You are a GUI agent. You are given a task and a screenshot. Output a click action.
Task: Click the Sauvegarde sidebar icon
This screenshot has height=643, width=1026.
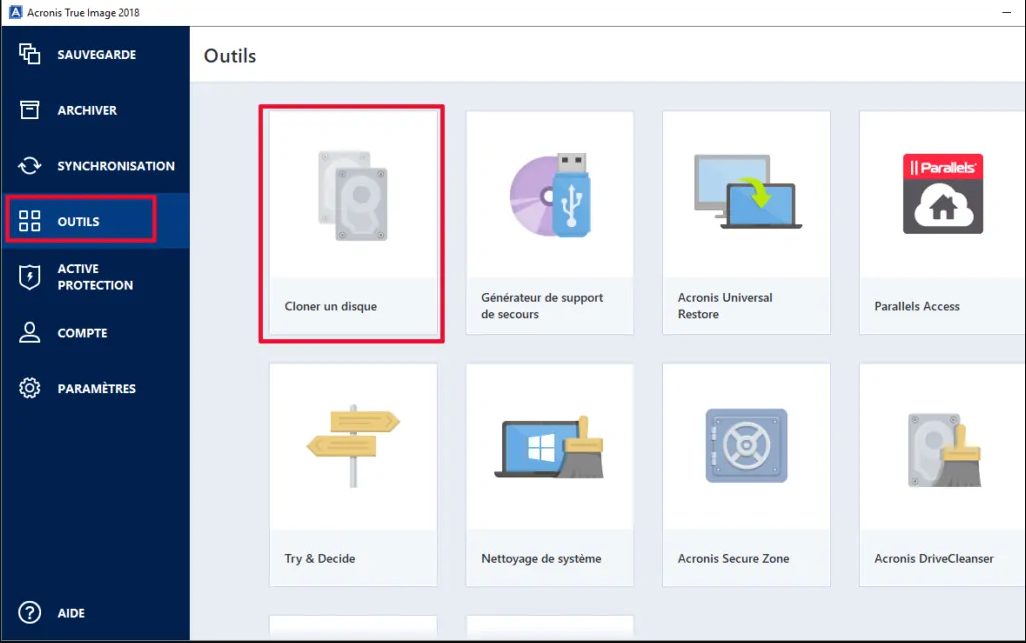point(29,54)
